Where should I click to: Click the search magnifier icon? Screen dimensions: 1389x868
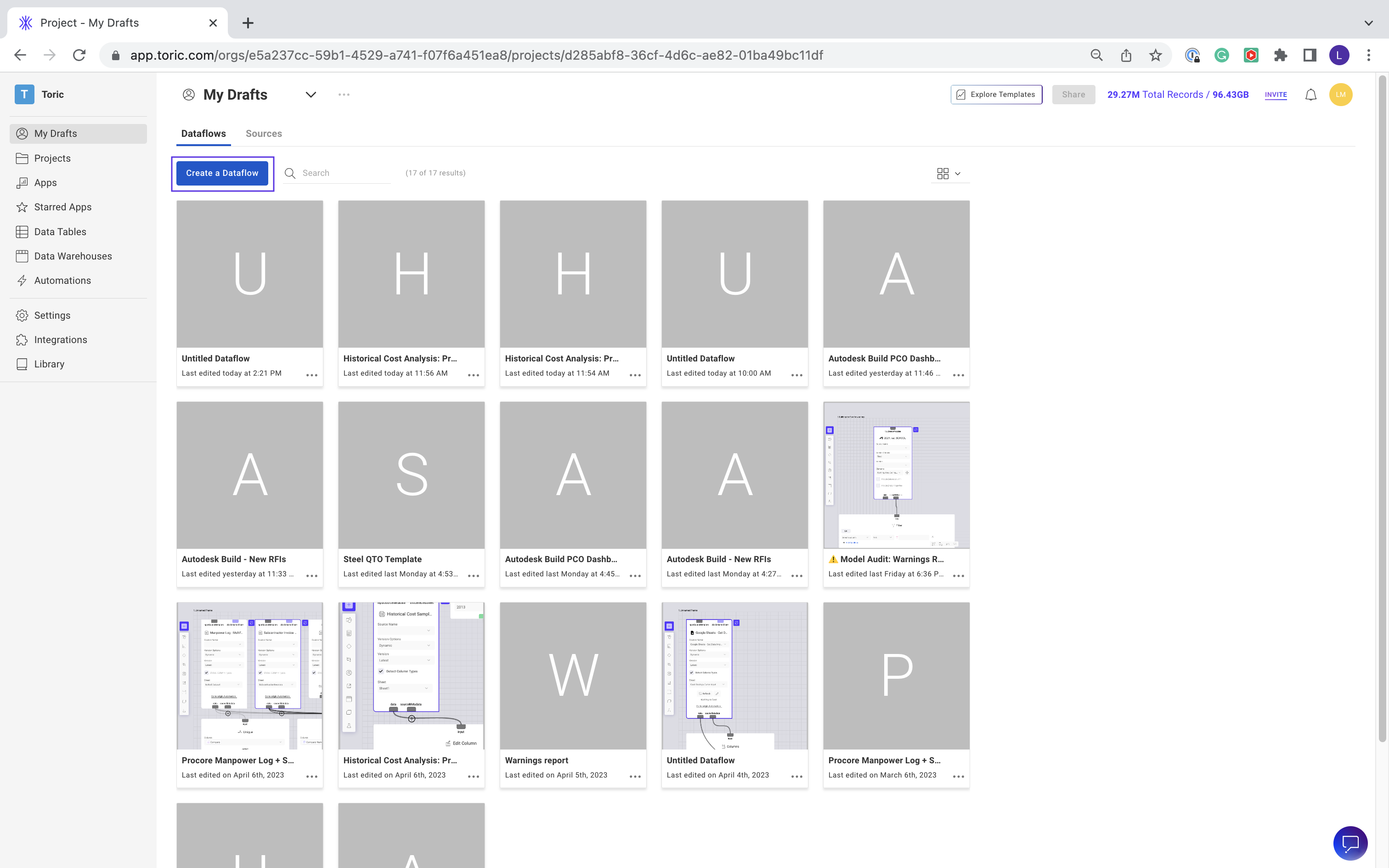point(290,173)
